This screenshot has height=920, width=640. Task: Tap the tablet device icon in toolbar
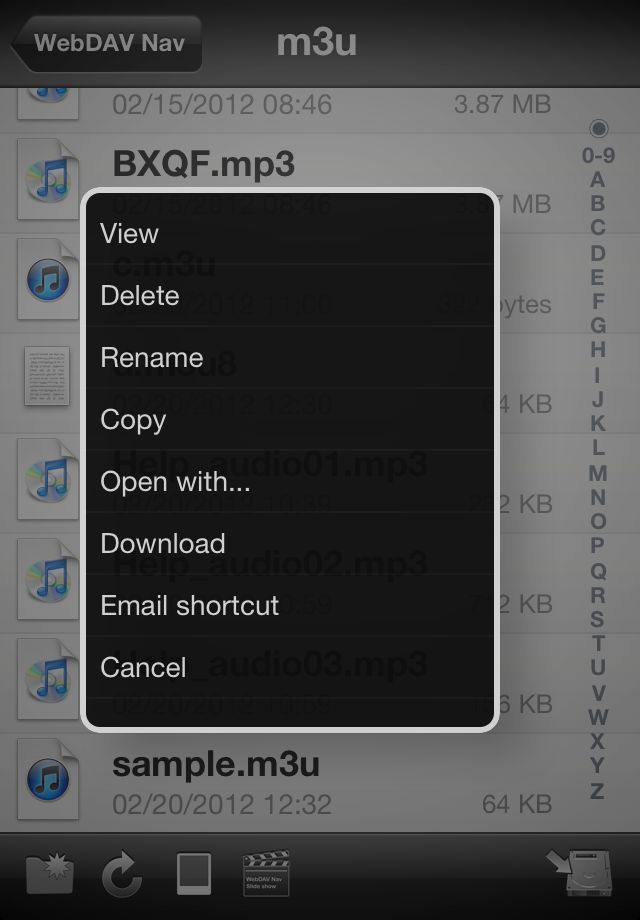pos(194,874)
